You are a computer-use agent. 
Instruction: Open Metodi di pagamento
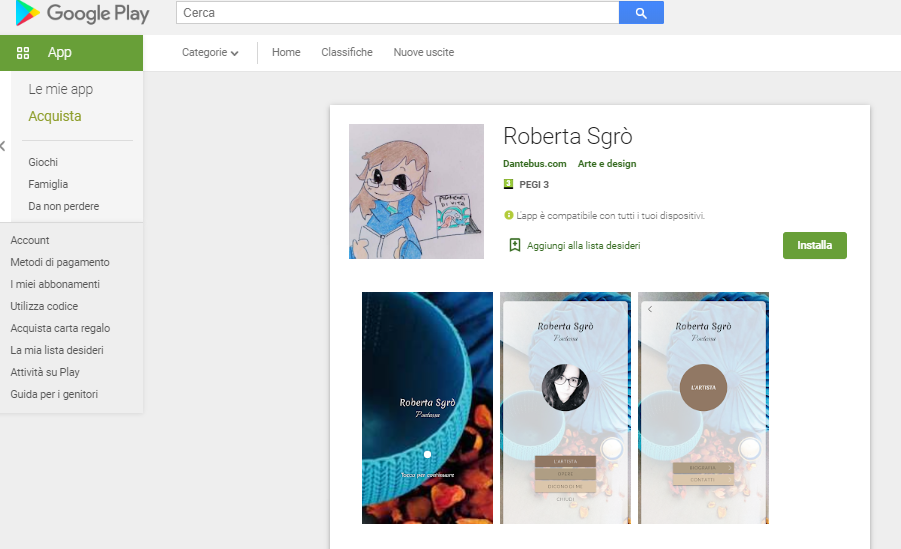pos(60,262)
